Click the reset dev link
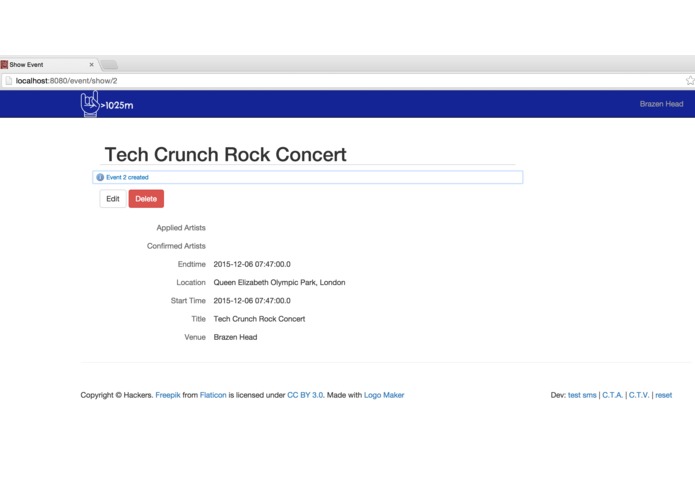The image size is (695, 494). (x=664, y=395)
